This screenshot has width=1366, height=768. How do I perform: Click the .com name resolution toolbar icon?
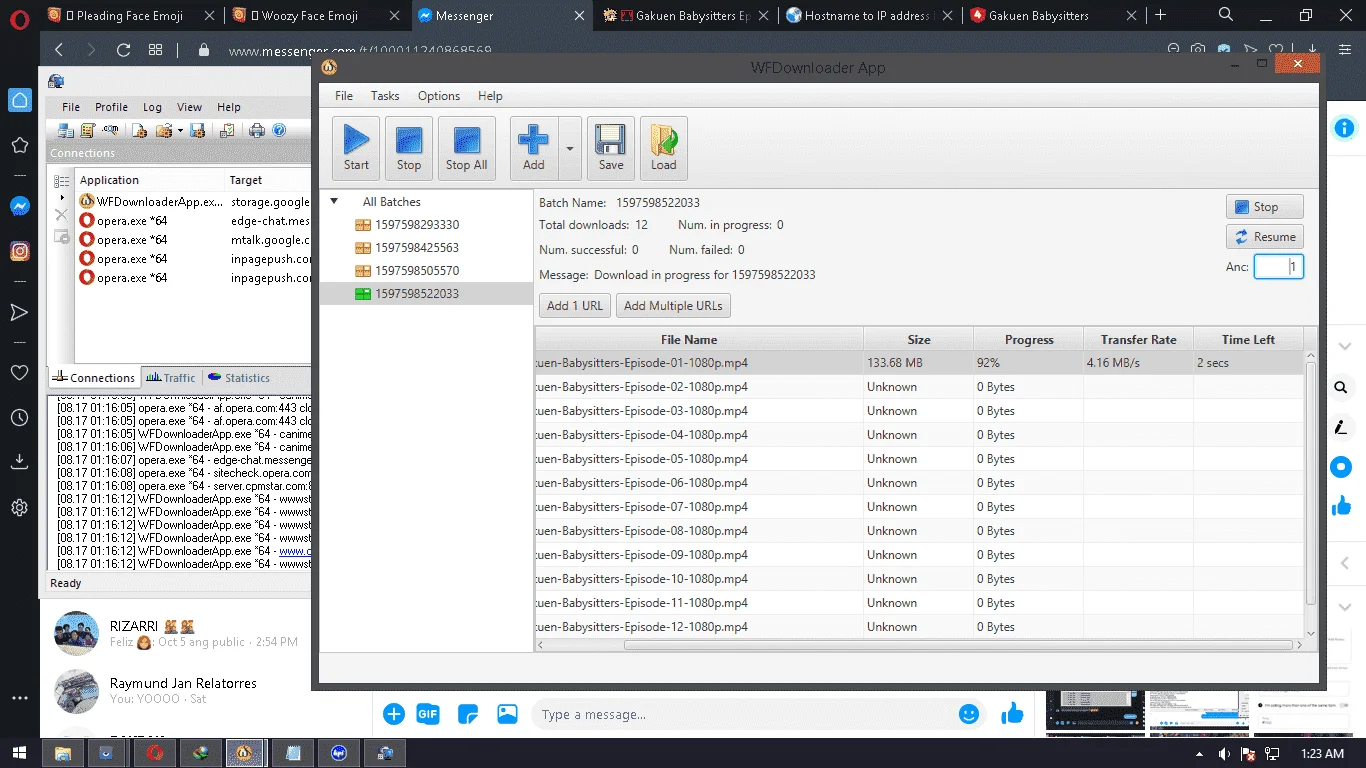[x=110, y=131]
